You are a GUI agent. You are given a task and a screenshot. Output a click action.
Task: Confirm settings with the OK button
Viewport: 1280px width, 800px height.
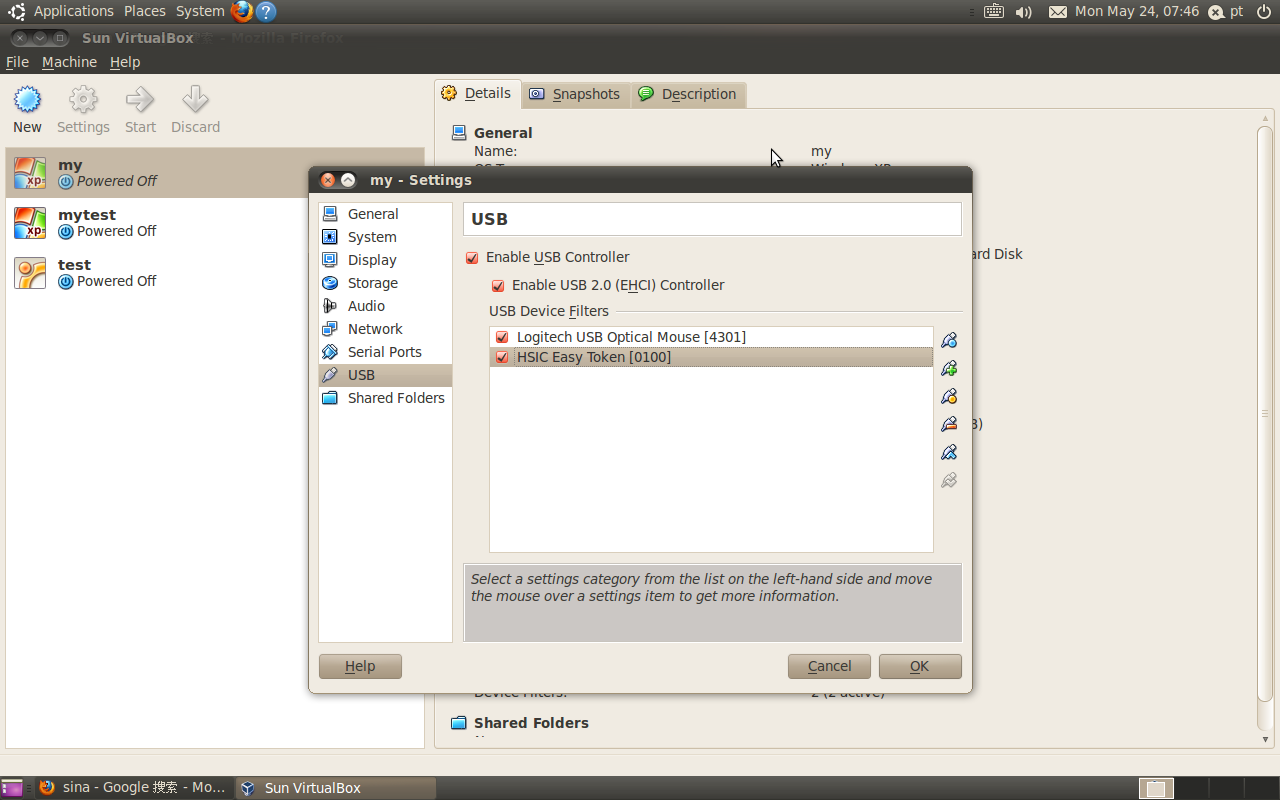point(920,666)
